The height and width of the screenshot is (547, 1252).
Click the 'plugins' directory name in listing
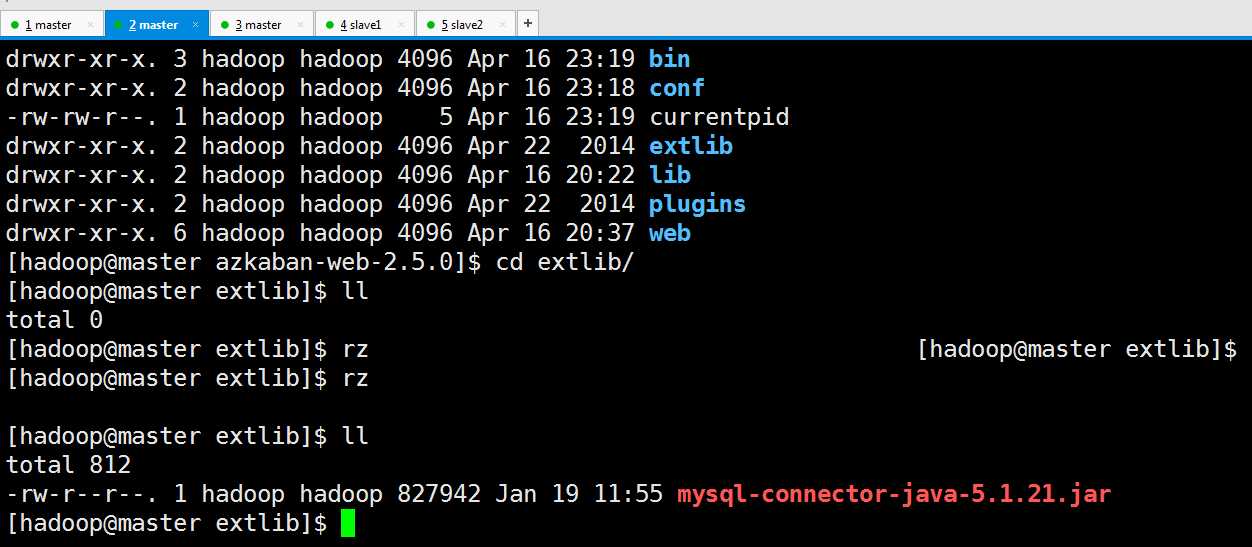tap(698, 204)
